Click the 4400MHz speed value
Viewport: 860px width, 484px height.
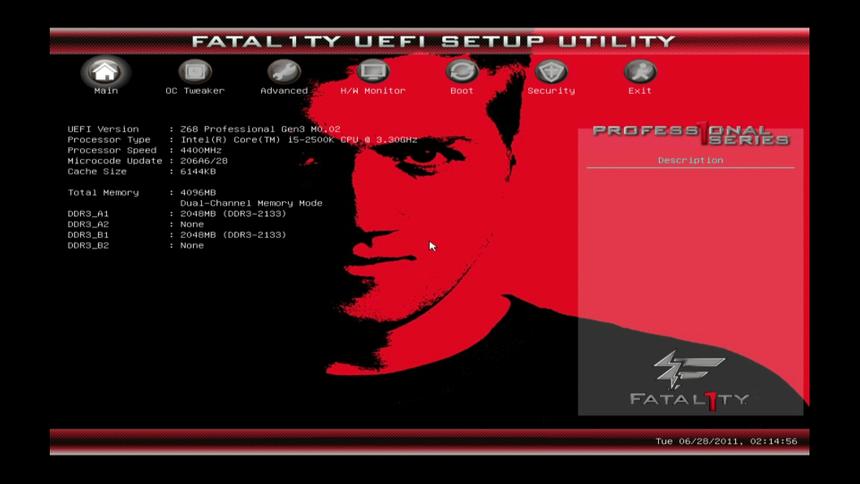201,150
